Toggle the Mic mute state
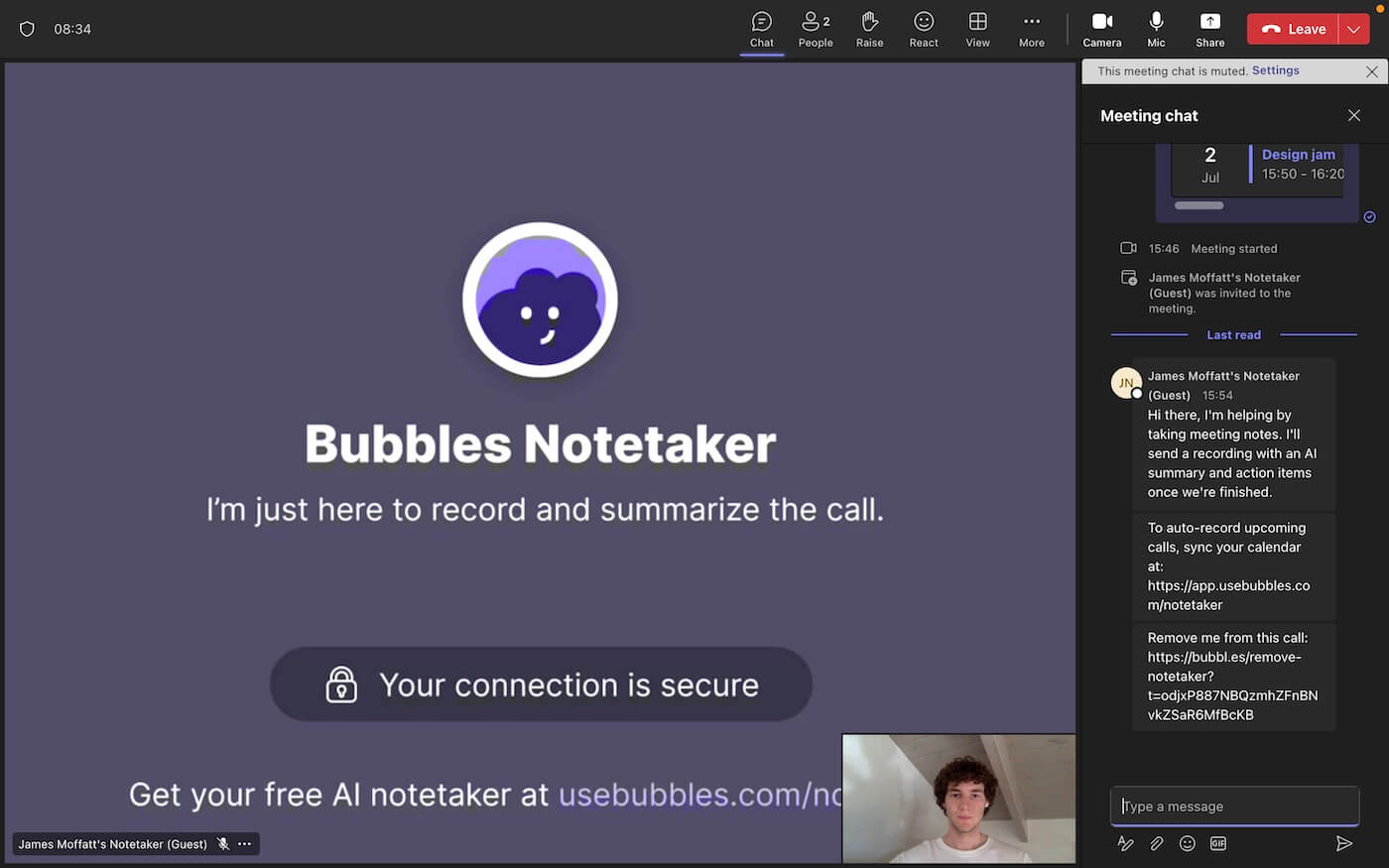The width and height of the screenshot is (1389, 868). point(1156,29)
